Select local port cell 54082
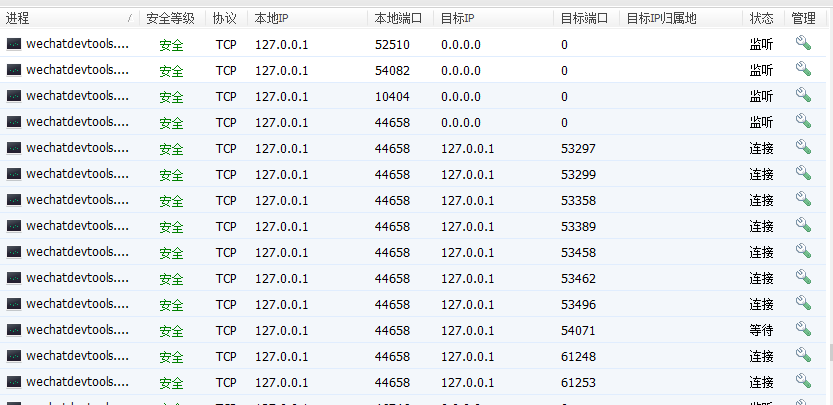The image size is (833, 405). click(x=392, y=71)
